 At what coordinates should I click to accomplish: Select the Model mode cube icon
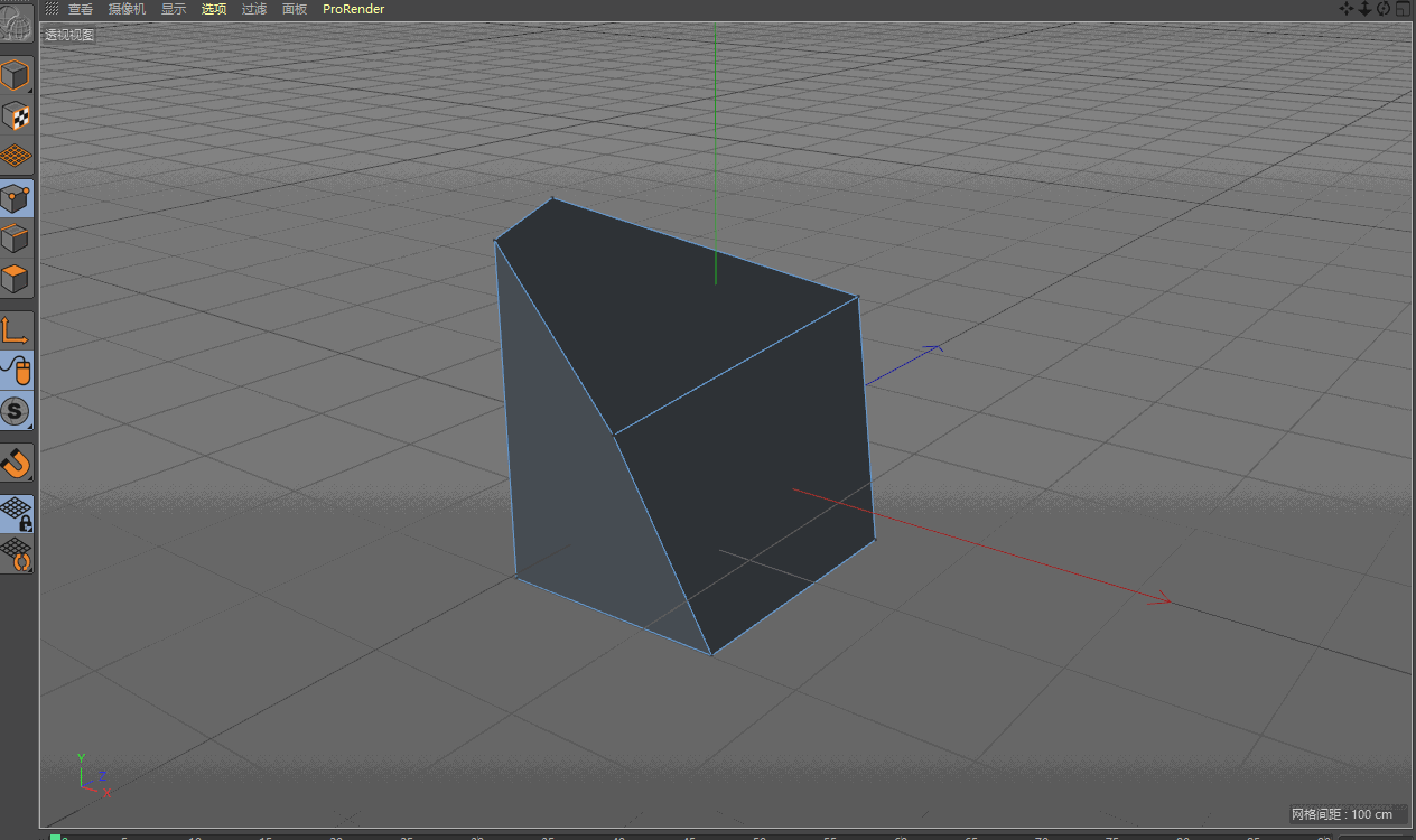15,74
